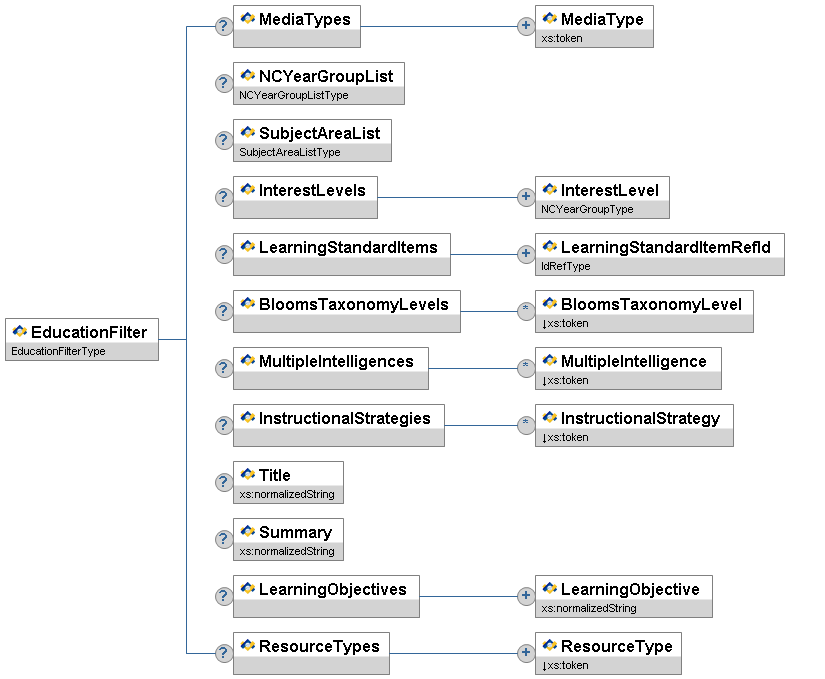Expand the LearningObjective plus button
The image size is (825, 679).
click(526, 596)
